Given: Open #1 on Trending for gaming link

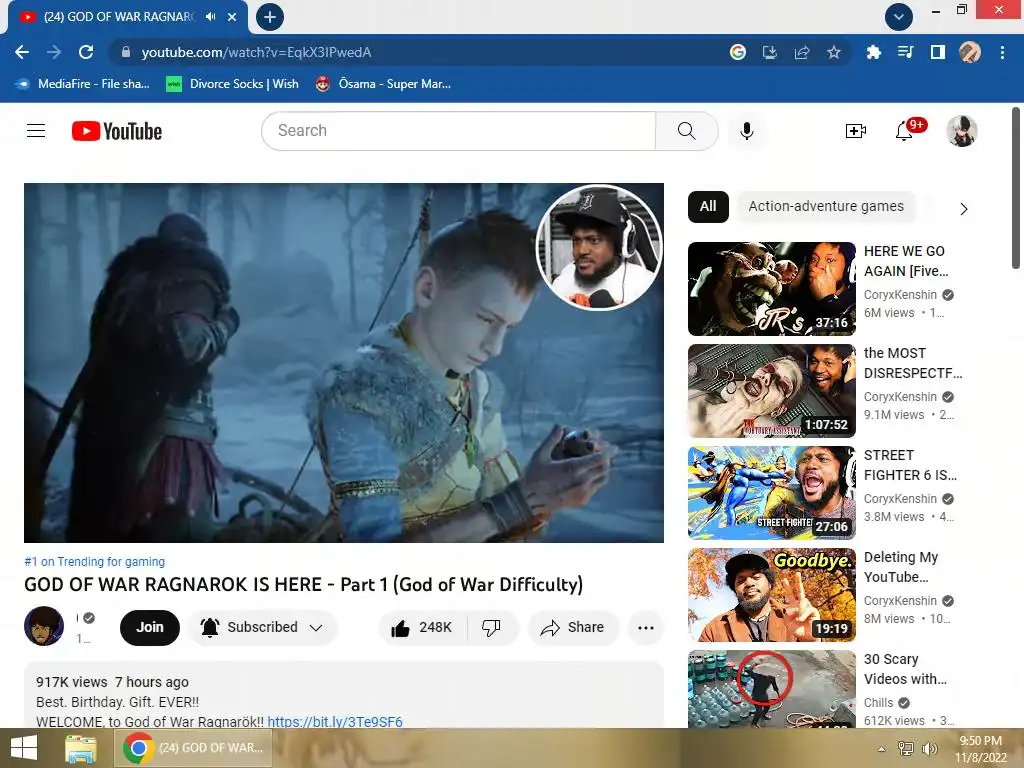Looking at the screenshot, I should [x=95, y=562].
